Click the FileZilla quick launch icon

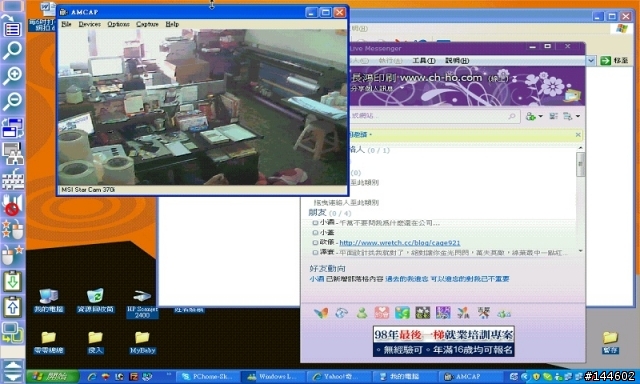[133, 376]
